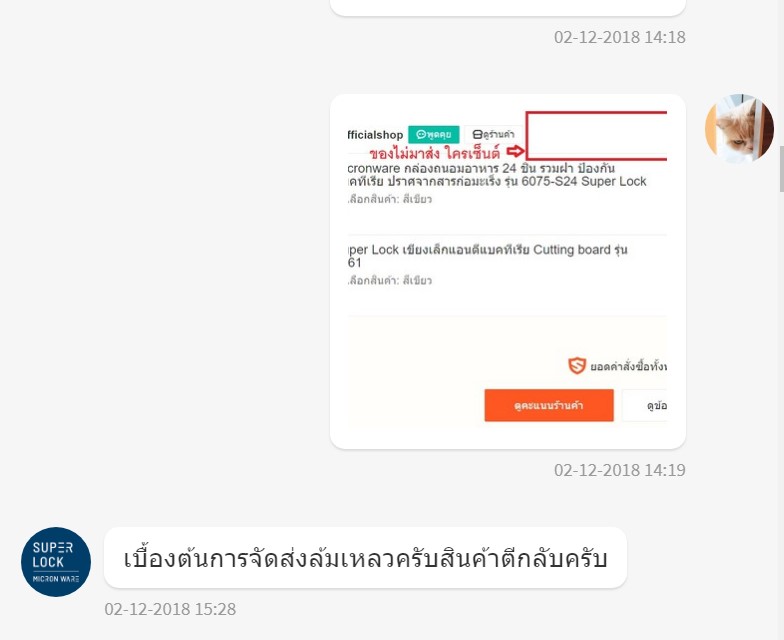
Task: Open the shared order screenshot image
Action: [508, 272]
